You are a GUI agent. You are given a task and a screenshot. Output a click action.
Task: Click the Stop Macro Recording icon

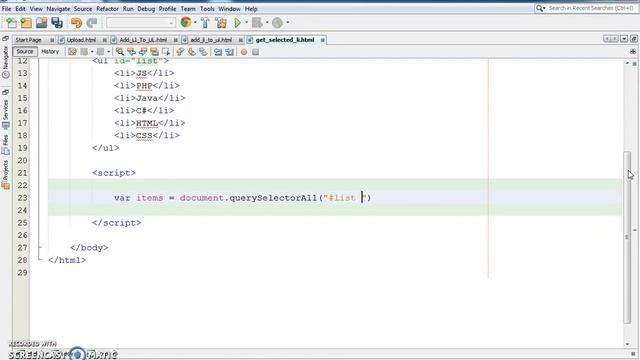coord(255,52)
